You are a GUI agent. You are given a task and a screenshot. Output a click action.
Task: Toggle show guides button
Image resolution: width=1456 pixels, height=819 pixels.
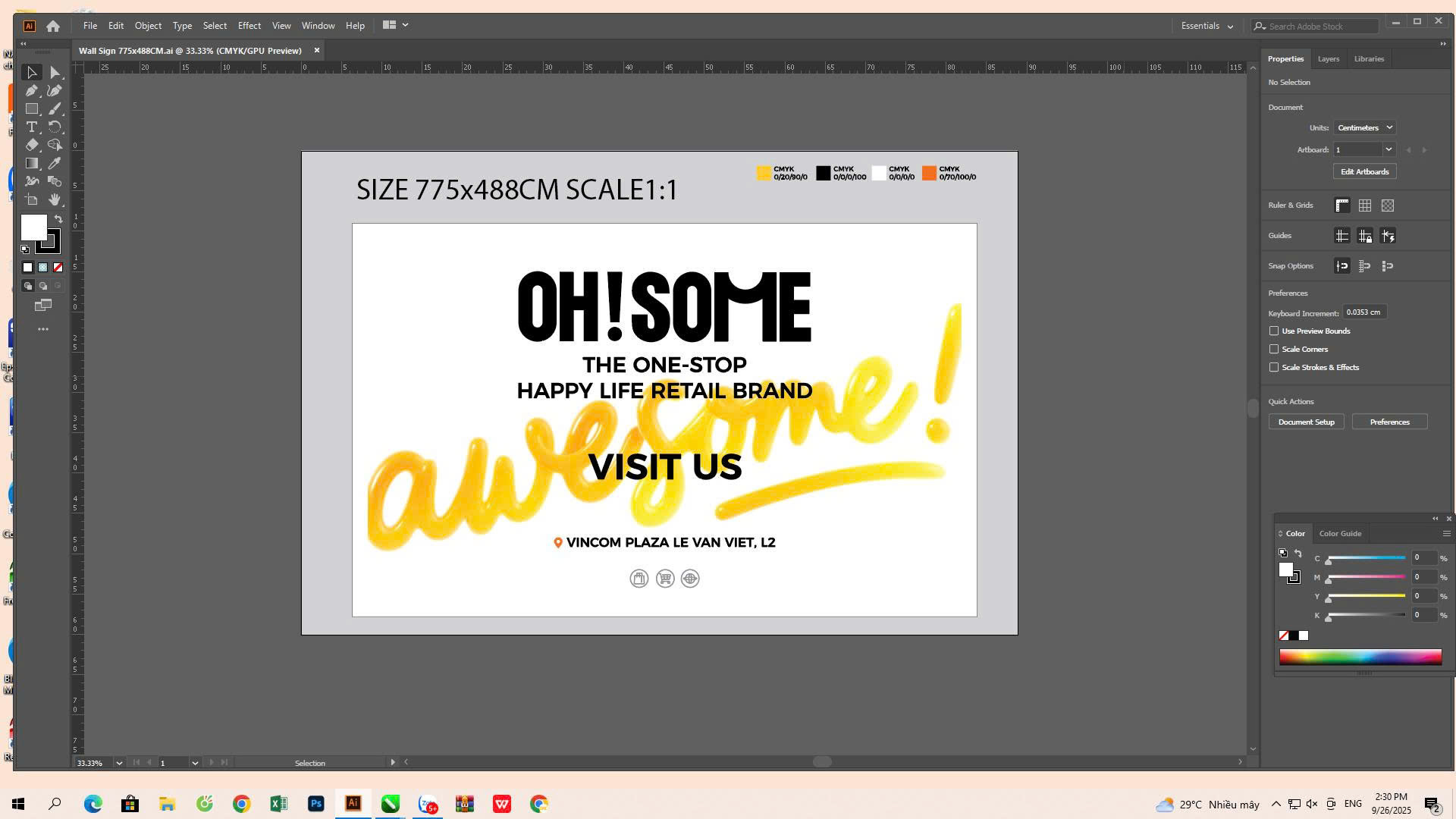[x=1342, y=237]
